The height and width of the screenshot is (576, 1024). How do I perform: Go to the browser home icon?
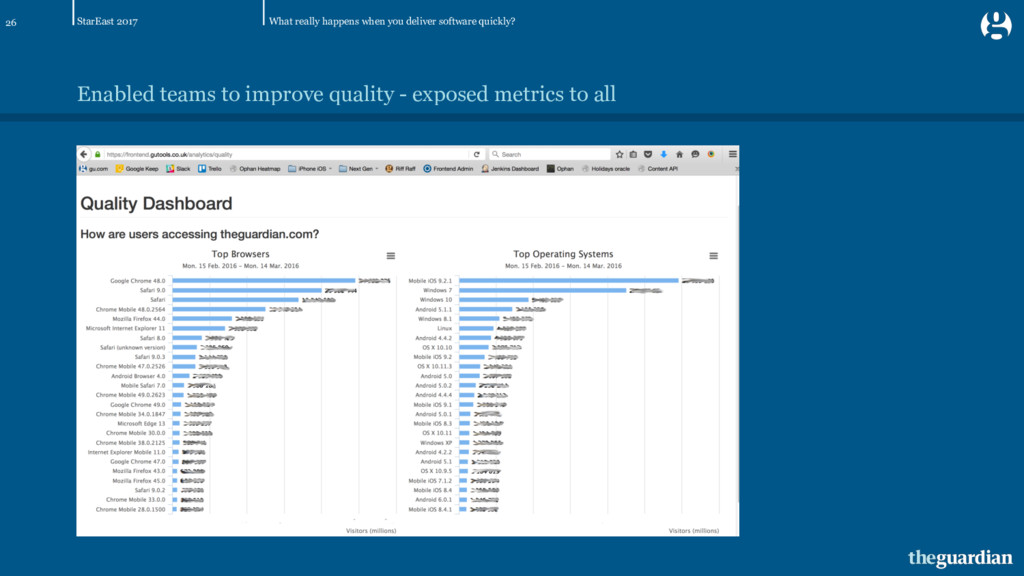tap(679, 155)
